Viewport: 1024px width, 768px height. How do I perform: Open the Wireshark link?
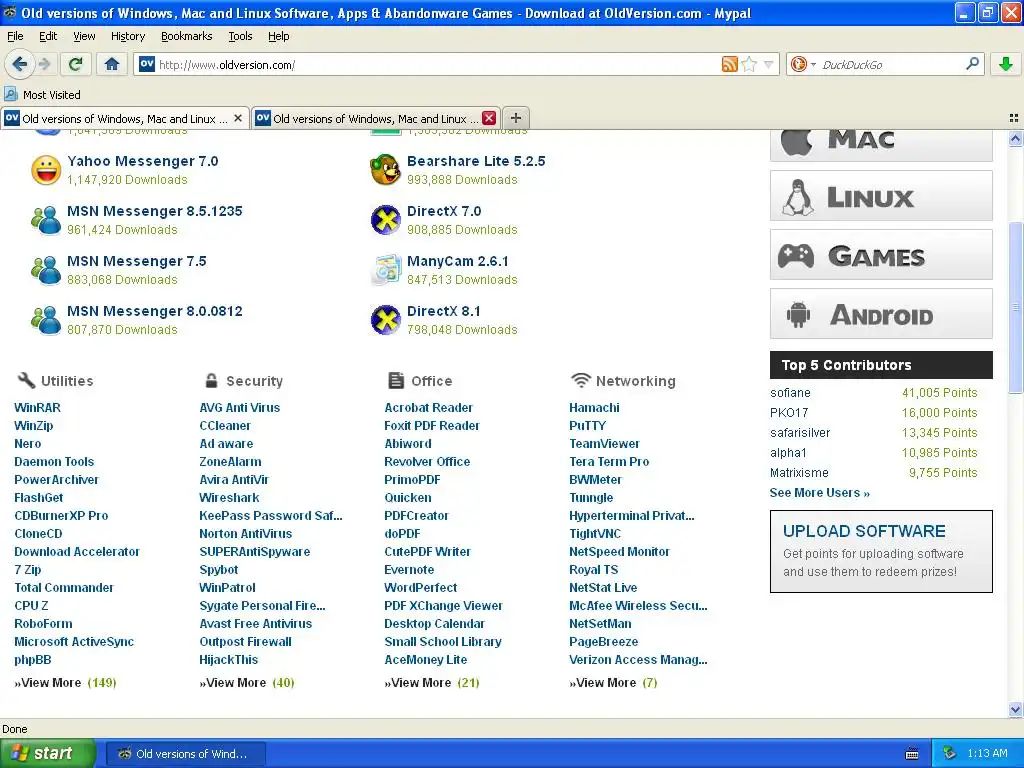(229, 498)
